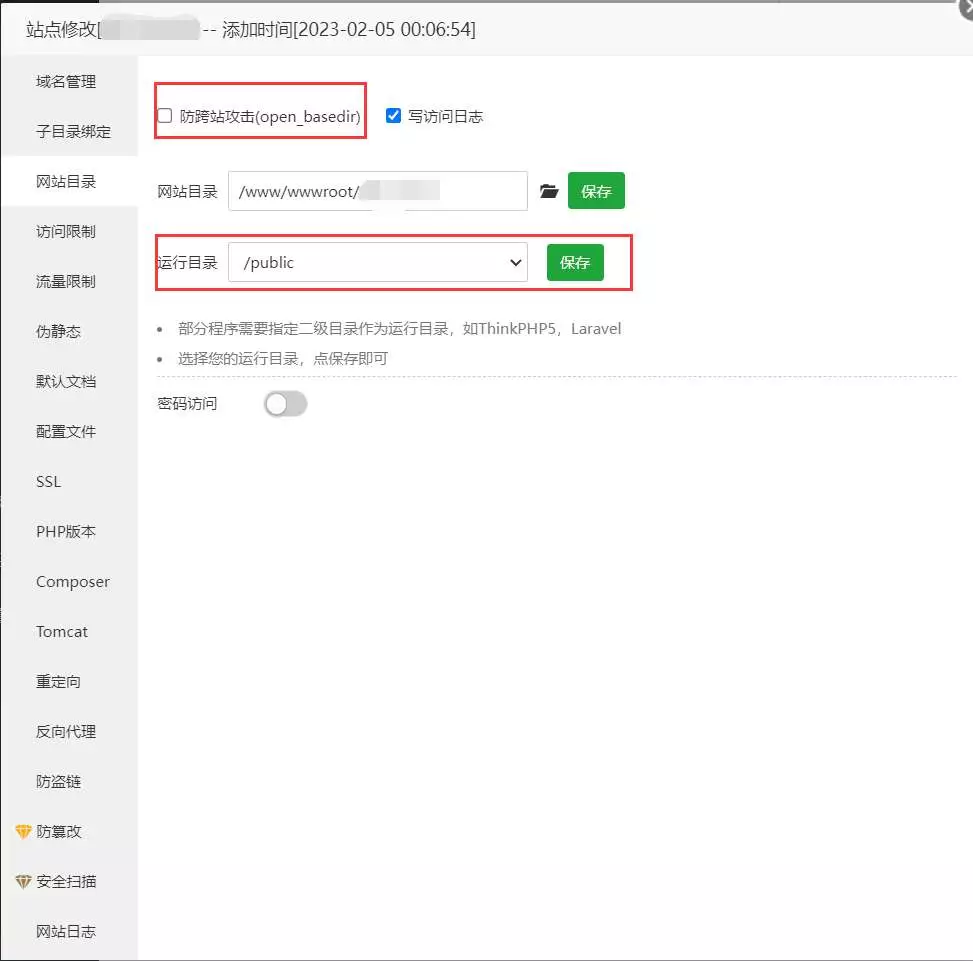Click the folder browse icon beside site path
This screenshot has height=961, width=973.
548,191
